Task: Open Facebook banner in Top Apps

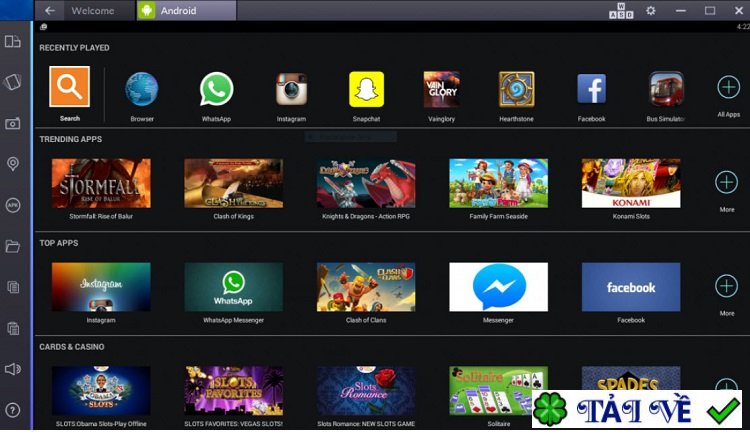Action: point(631,287)
